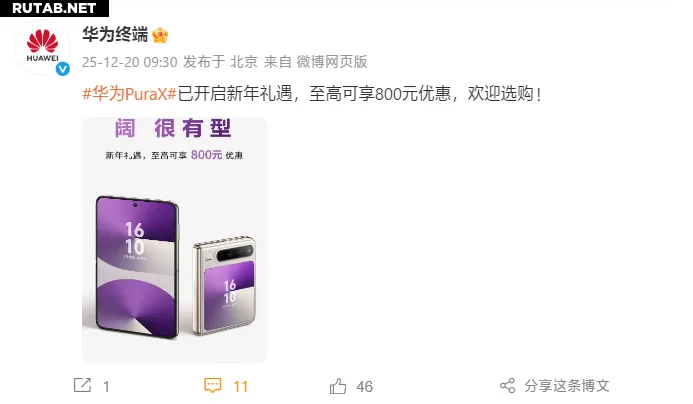Click the unfolded purple phone in image
The image size is (693, 404).
137,267
